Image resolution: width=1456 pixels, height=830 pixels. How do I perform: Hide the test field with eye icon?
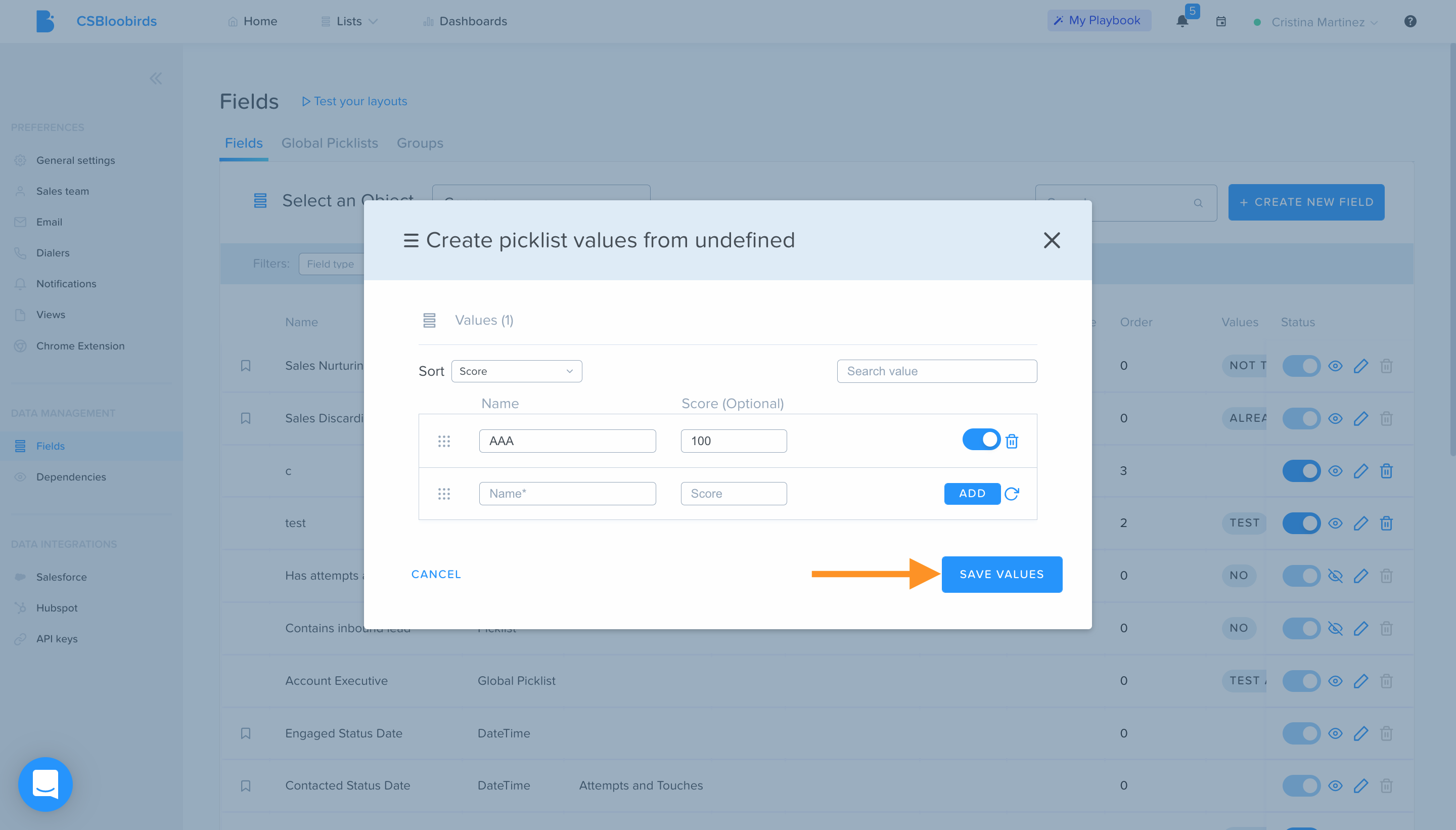click(x=1335, y=523)
